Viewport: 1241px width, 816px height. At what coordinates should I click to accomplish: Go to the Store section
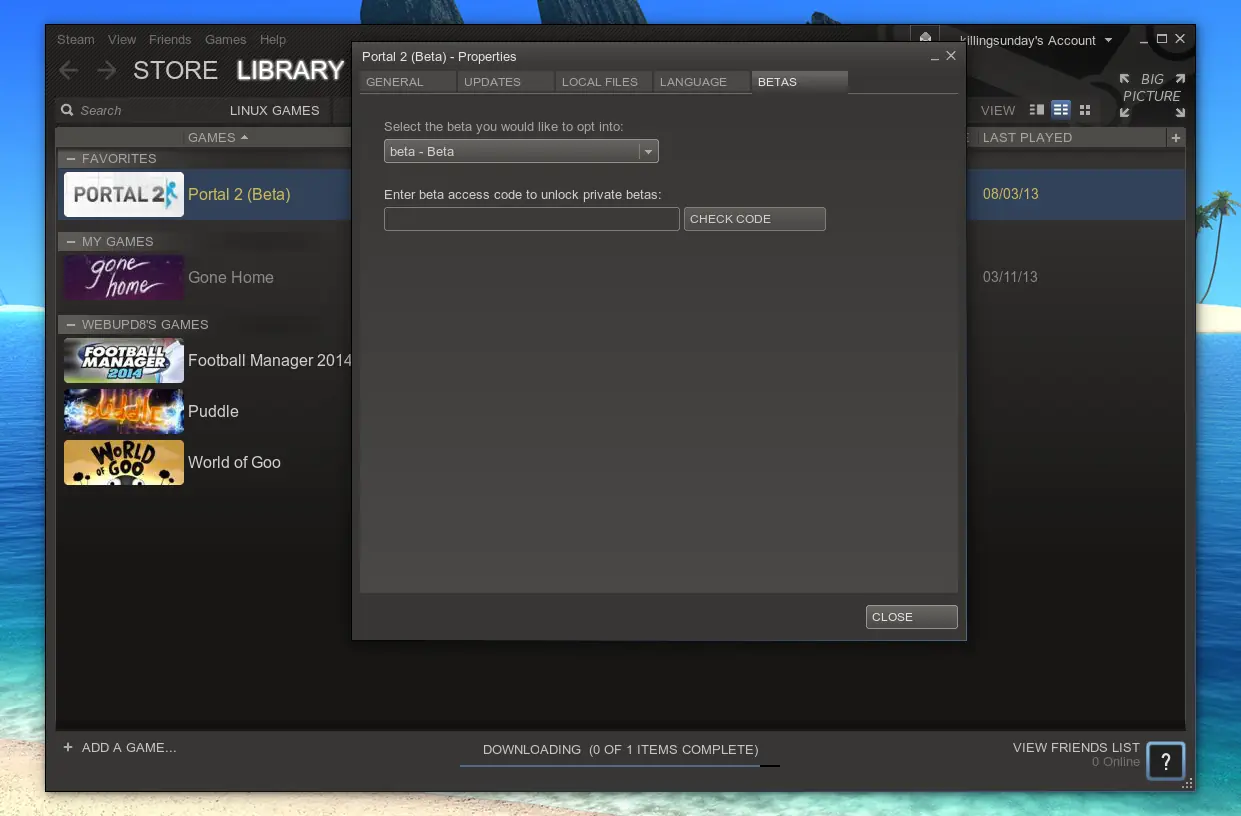175,70
